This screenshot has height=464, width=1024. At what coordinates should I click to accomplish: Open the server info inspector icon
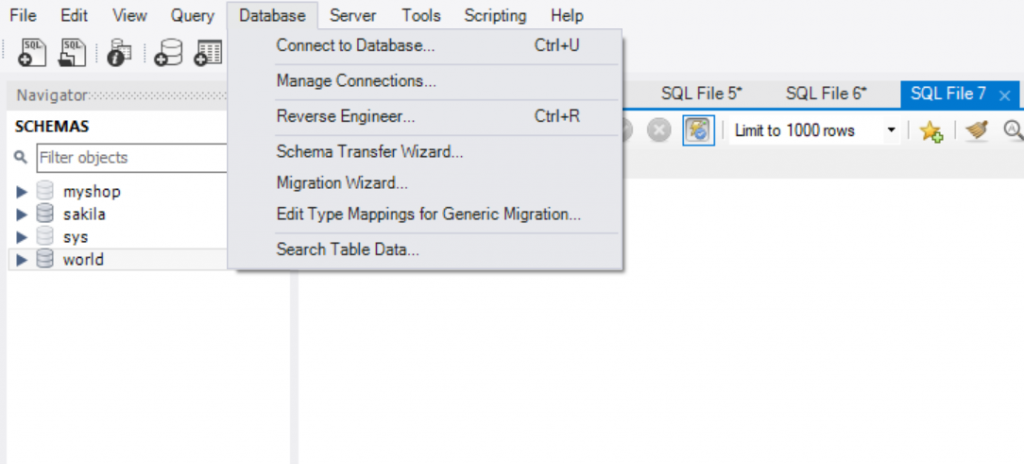click(120, 53)
